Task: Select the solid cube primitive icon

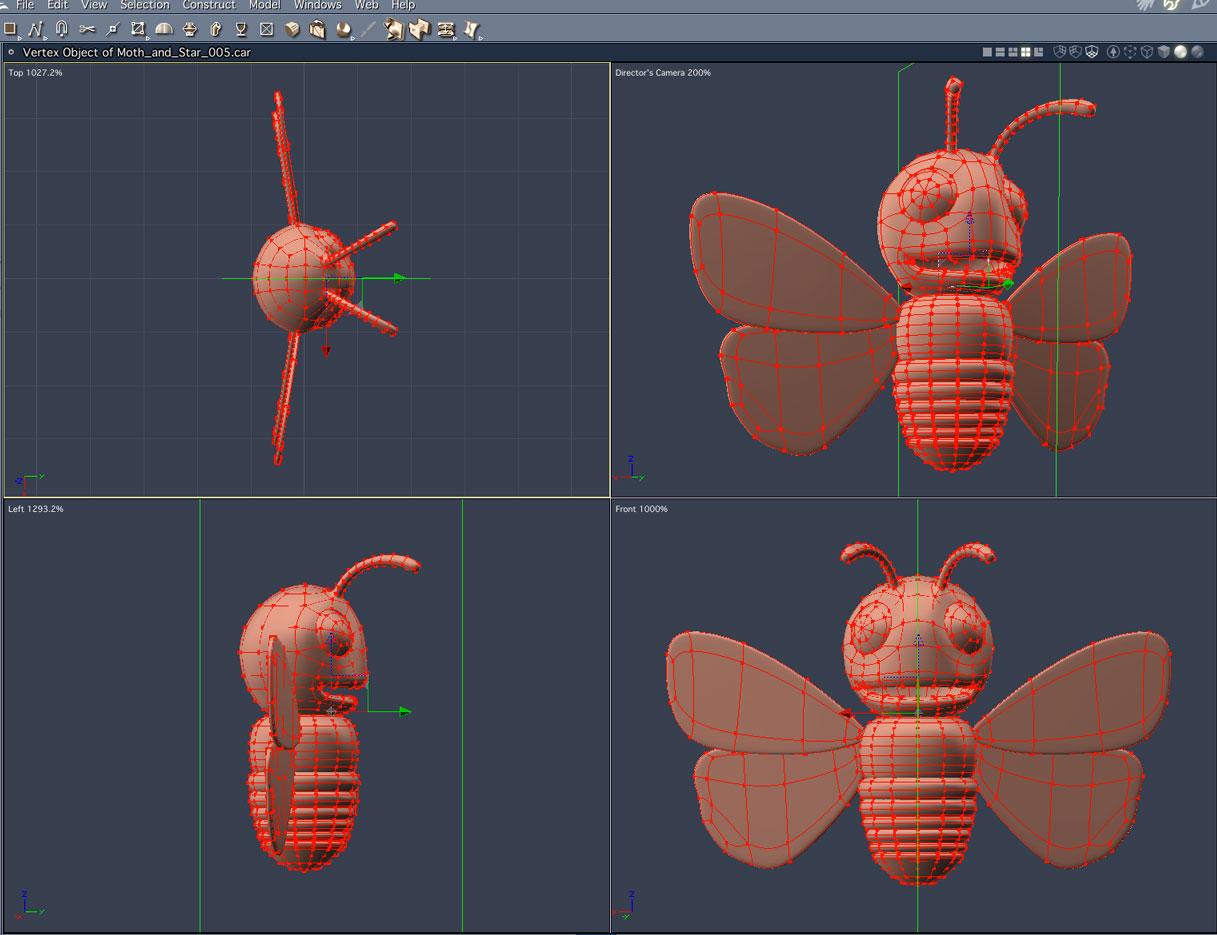Action: click(x=292, y=29)
